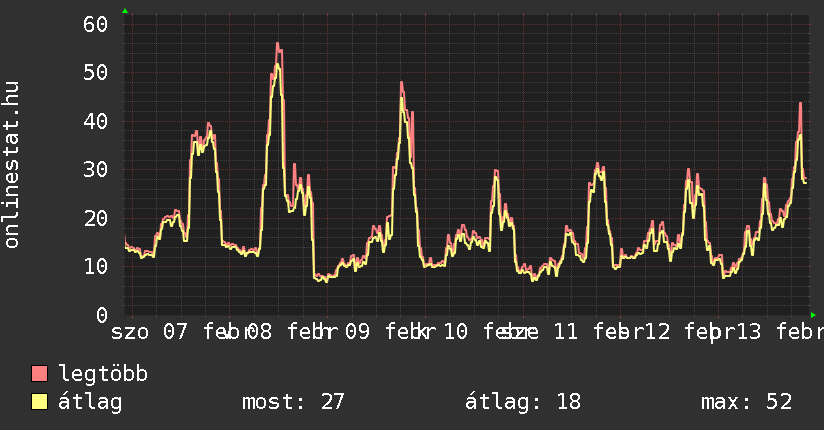This screenshot has width=824, height=430.
Task: Select the 'szo 07 febr' date label
Action: [x=175, y=332]
